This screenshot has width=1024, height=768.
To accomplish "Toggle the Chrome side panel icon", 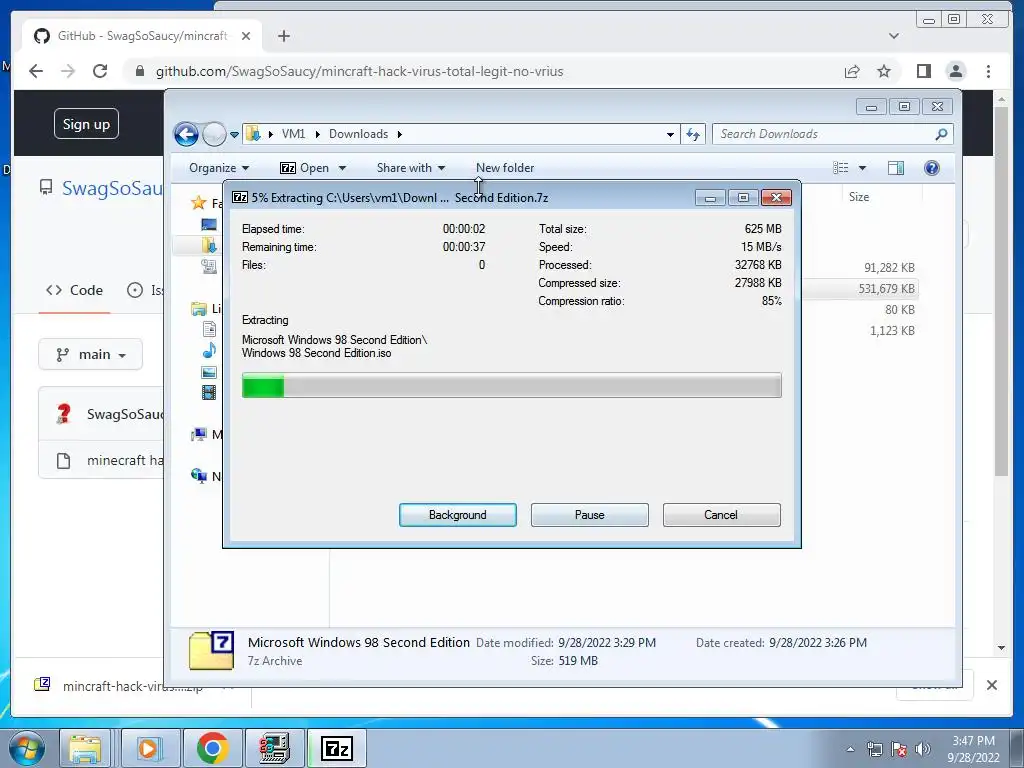I will click(923, 71).
